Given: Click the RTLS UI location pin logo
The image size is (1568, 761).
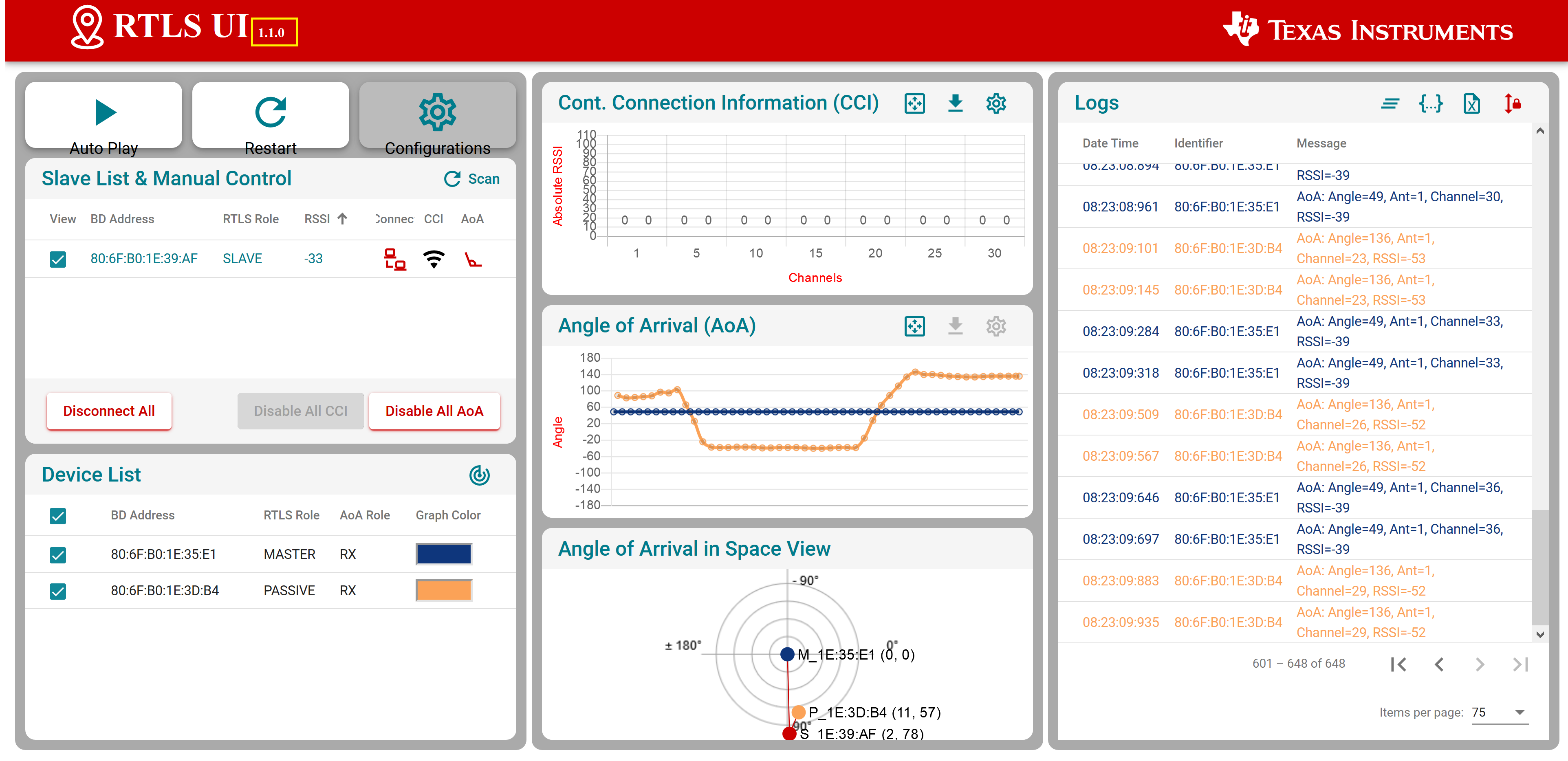Looking at the screenshot, I should [x=87, y=27].
